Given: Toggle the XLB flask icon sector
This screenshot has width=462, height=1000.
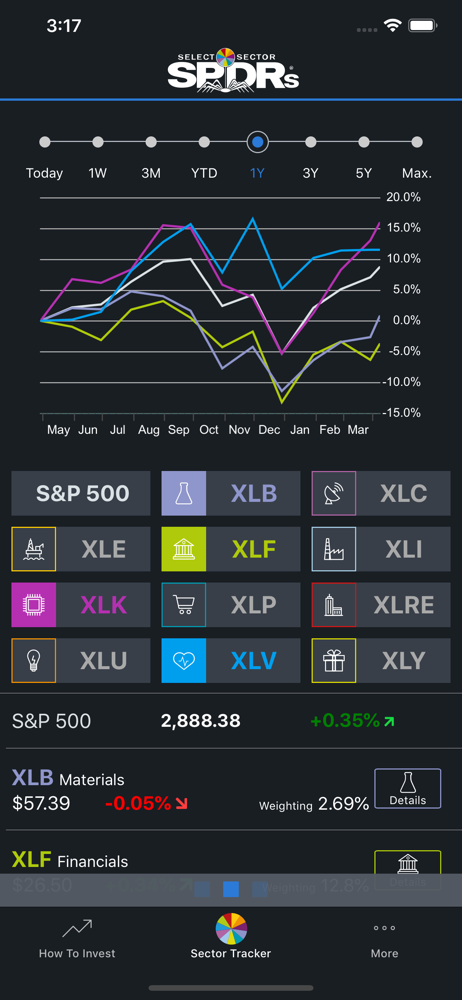Looking at the screenshot, I should click(x=184, y=493).
